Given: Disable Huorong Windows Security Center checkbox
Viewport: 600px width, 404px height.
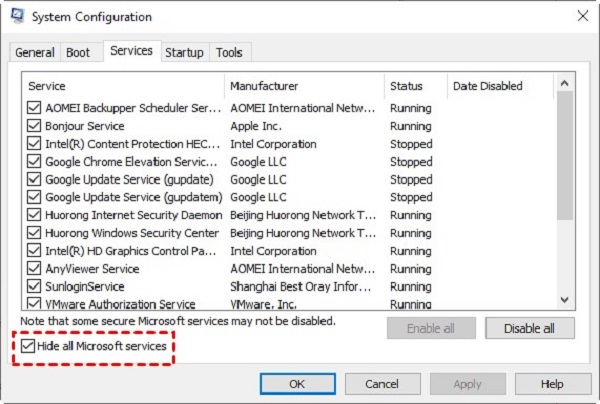Looking at the screenshot, I should click(x=34, y=233).
